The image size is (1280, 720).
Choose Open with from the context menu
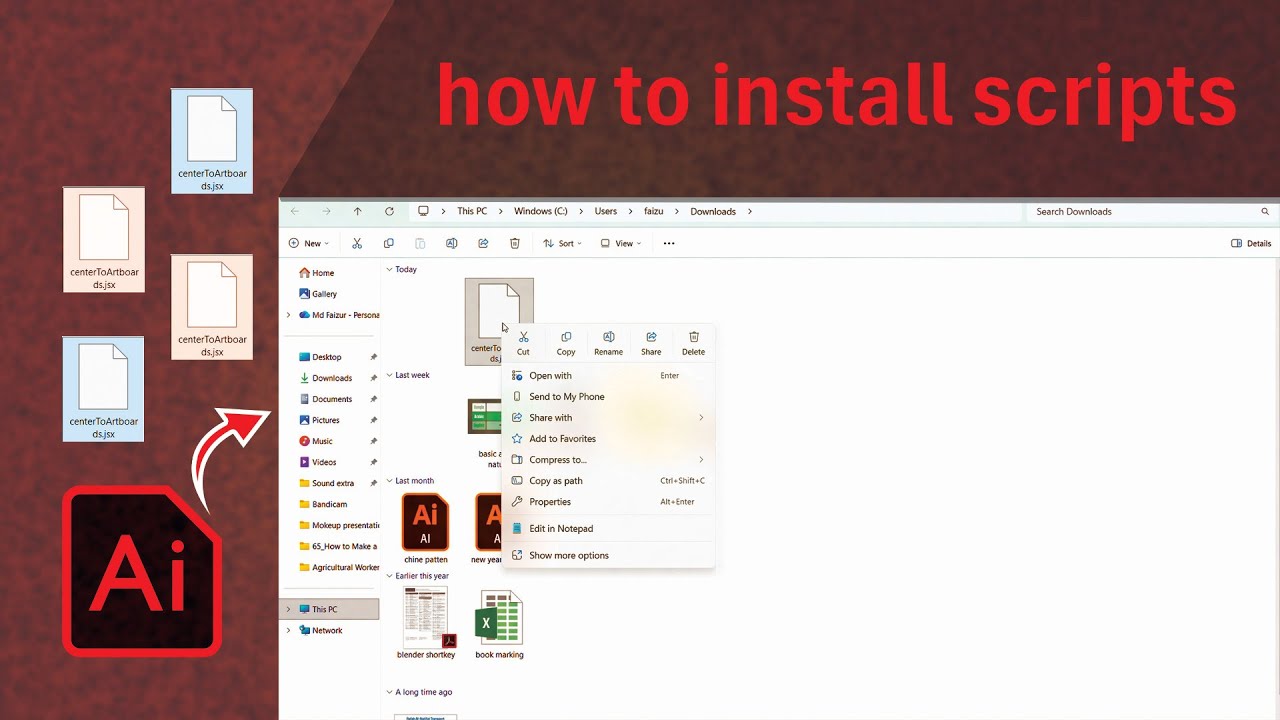coord(608,376)
